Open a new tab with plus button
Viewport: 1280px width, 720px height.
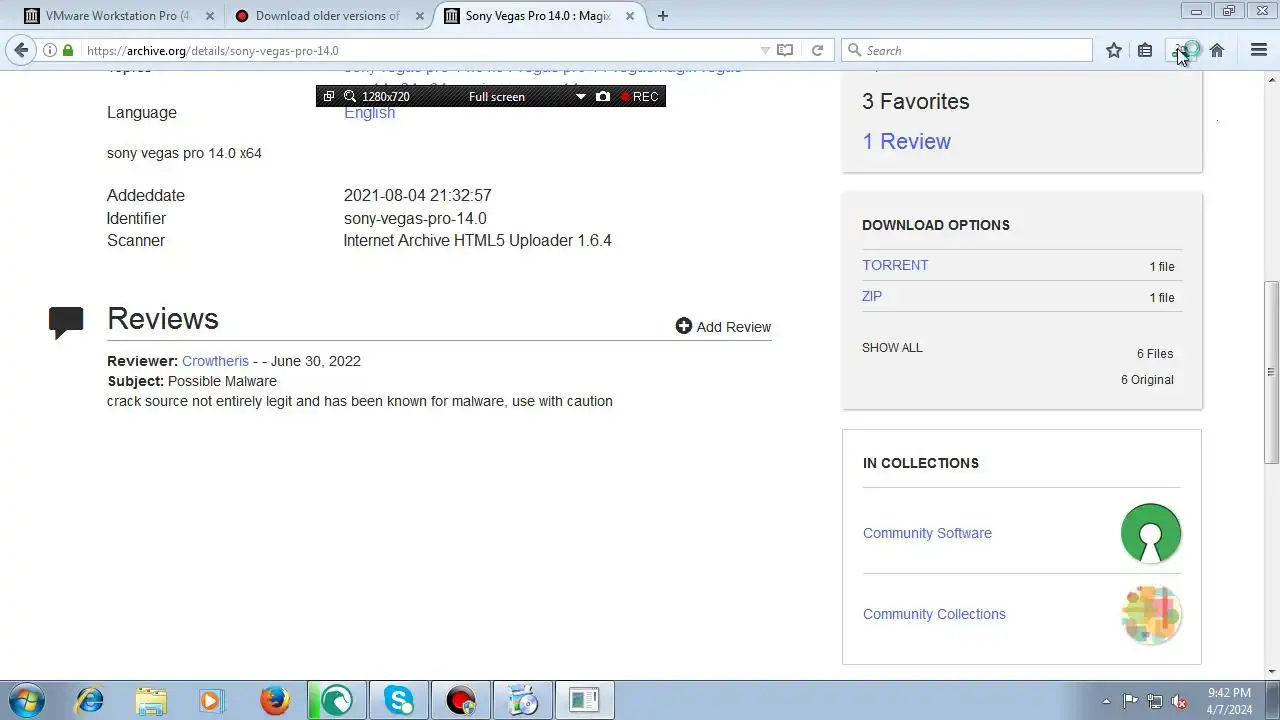(x=663, y=16)
